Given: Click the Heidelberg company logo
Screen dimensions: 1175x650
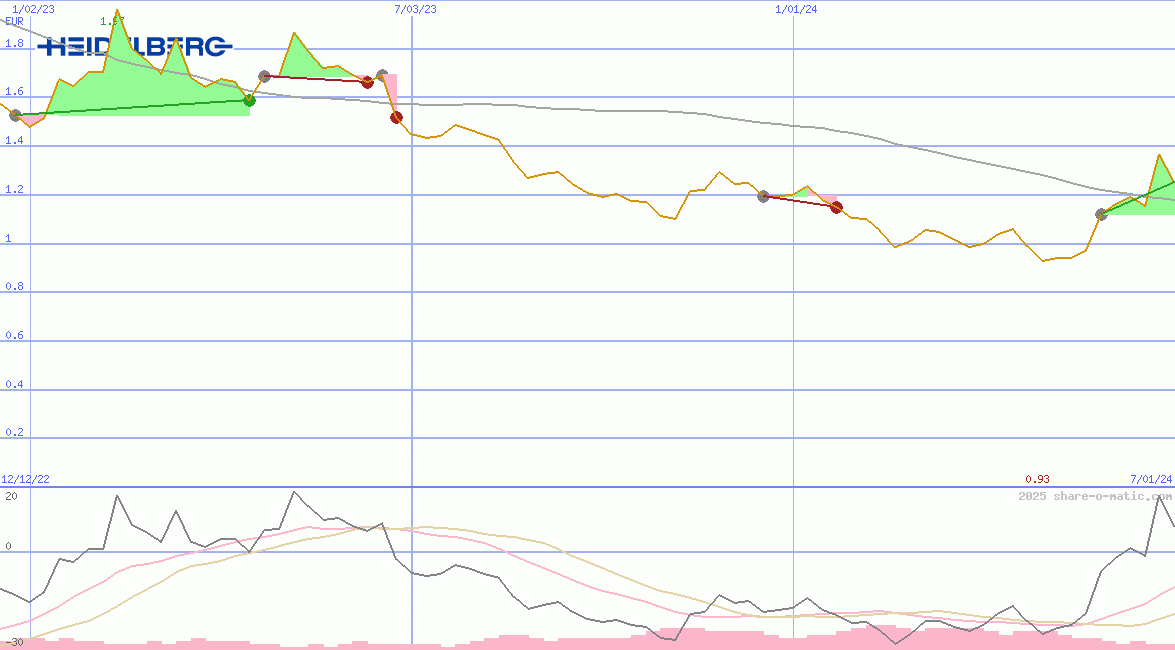Looking at the screenshot, I should (x=135, y=46).
